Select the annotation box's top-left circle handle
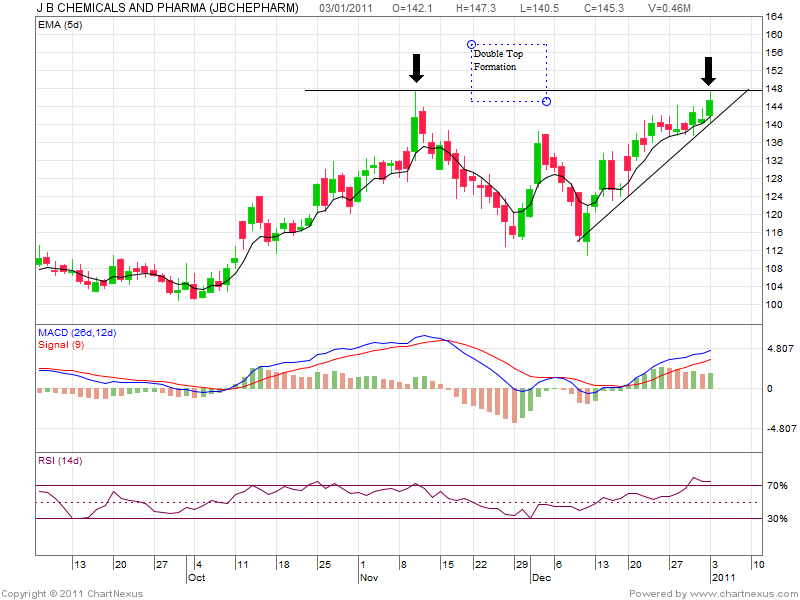 pyautogui.click(x=471, y=44)
